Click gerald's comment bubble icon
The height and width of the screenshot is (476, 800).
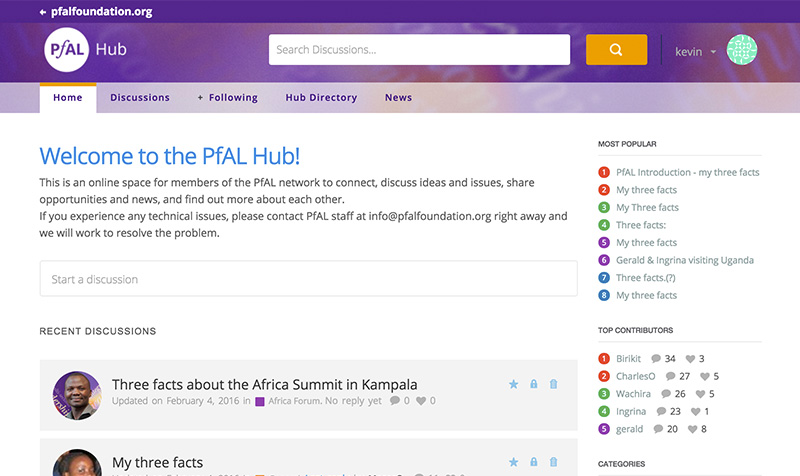658,429
